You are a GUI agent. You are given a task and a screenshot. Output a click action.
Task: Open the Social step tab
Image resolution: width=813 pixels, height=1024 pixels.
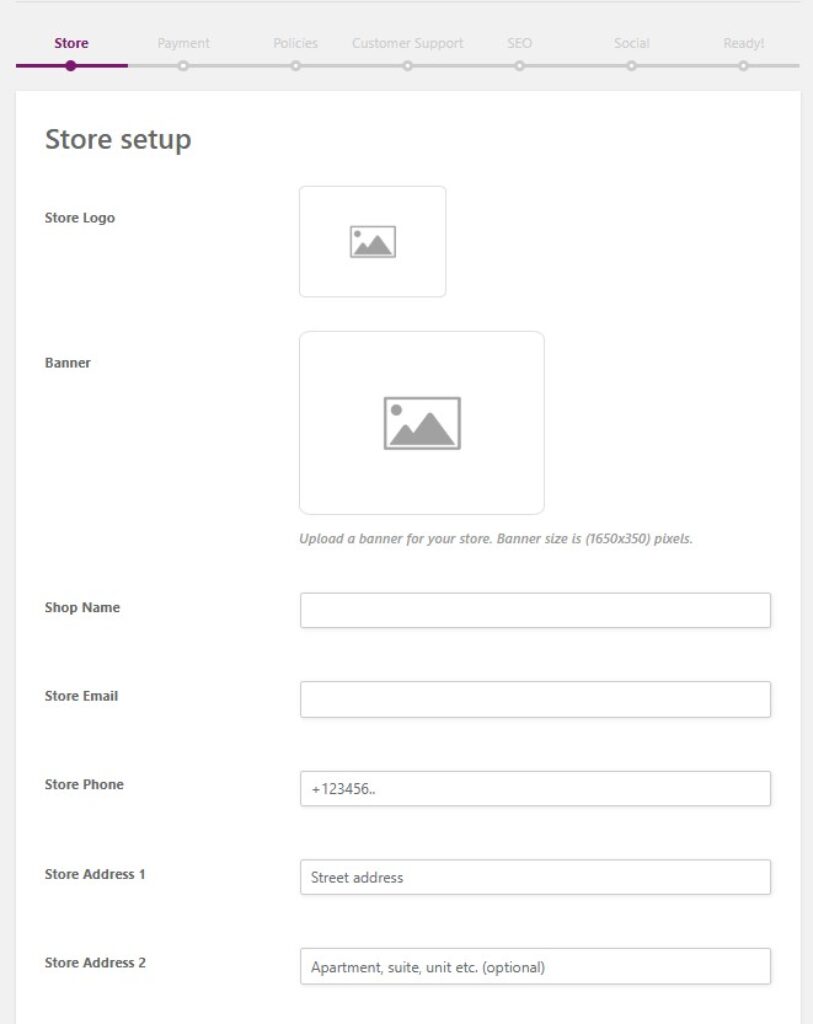coord(631,43)
